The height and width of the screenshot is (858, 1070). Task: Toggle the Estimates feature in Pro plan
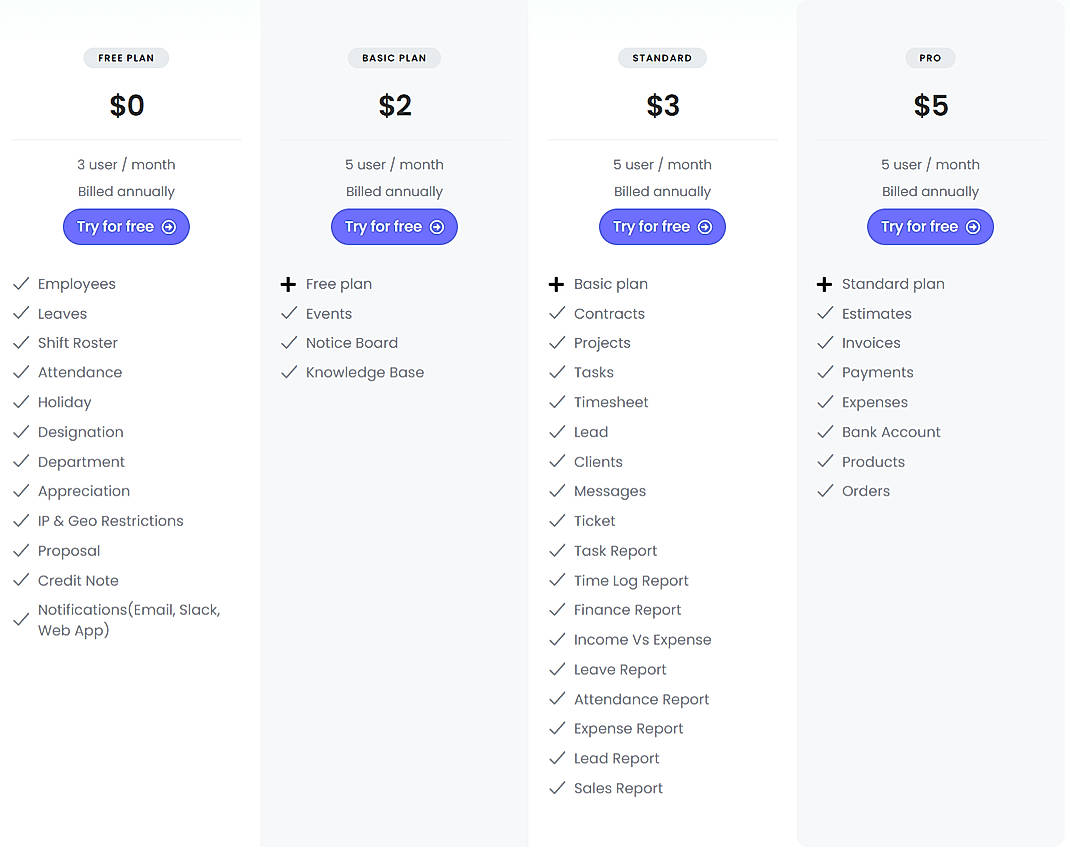(877, 313)
